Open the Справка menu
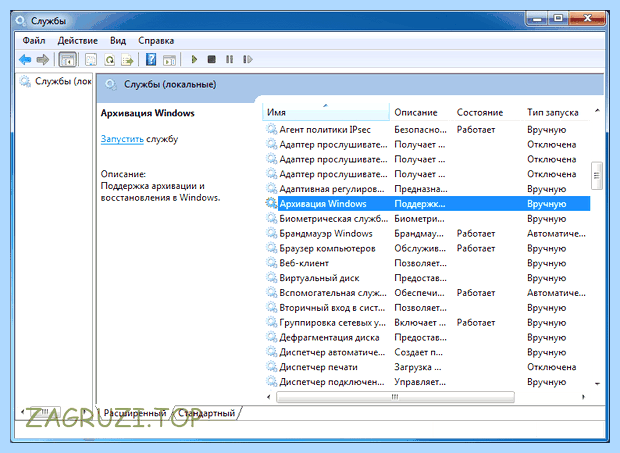620x453 pixels. 156,41
